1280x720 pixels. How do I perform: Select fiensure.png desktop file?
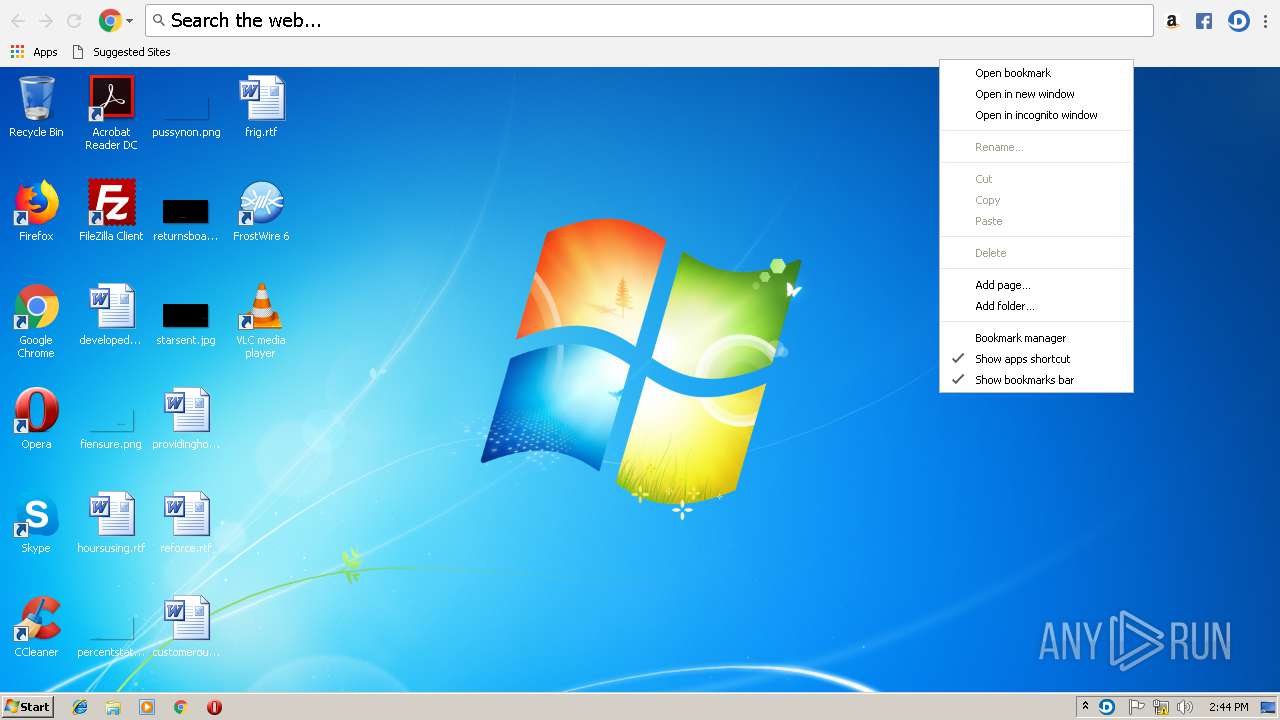[x=111, y=428]
